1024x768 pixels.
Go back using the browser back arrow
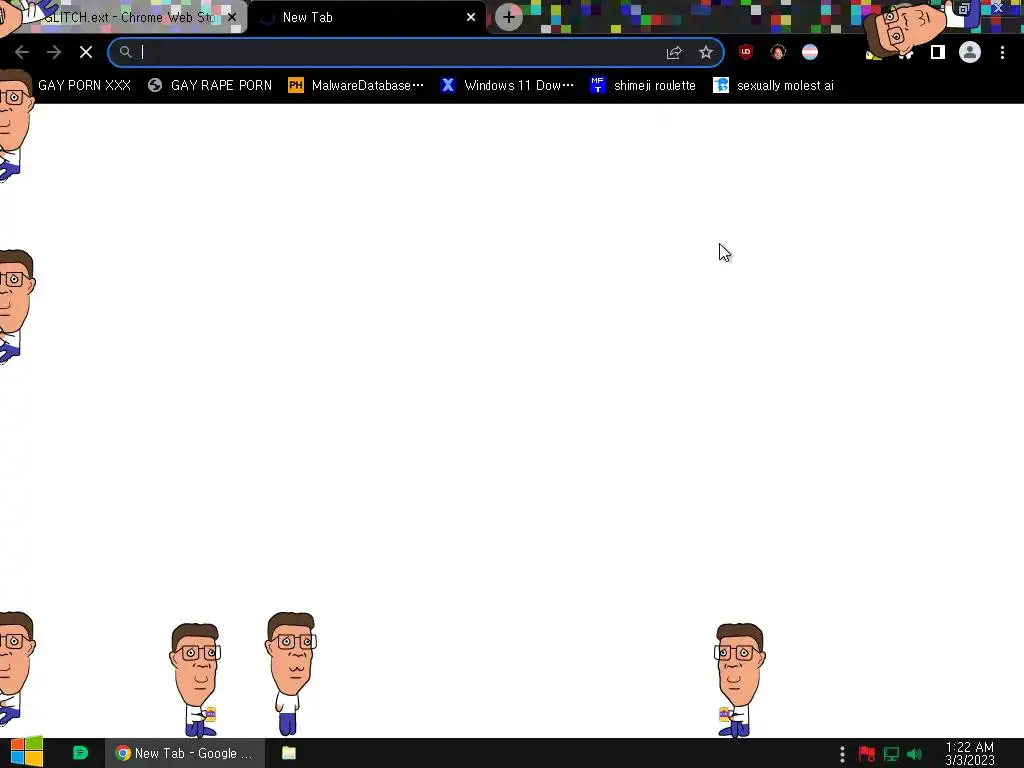click(x=22, y=52)
